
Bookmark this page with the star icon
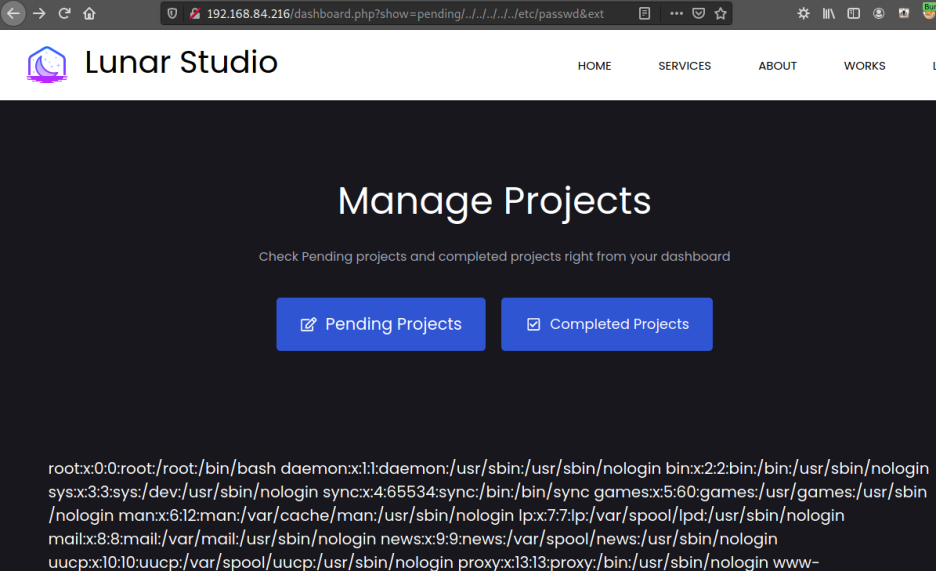721,13
